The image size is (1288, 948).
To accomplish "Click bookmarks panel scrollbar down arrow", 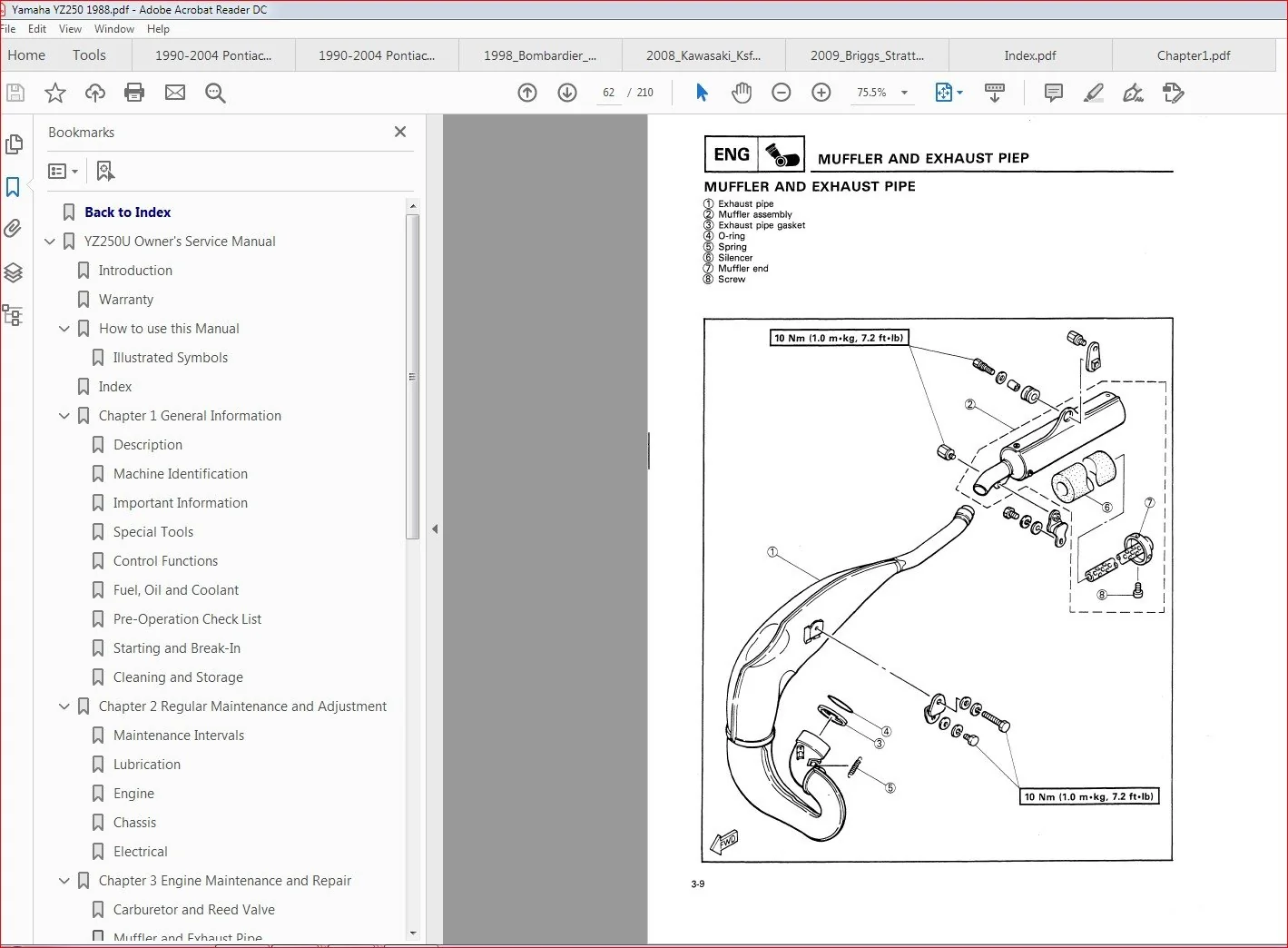I will (x=413, y=933).
